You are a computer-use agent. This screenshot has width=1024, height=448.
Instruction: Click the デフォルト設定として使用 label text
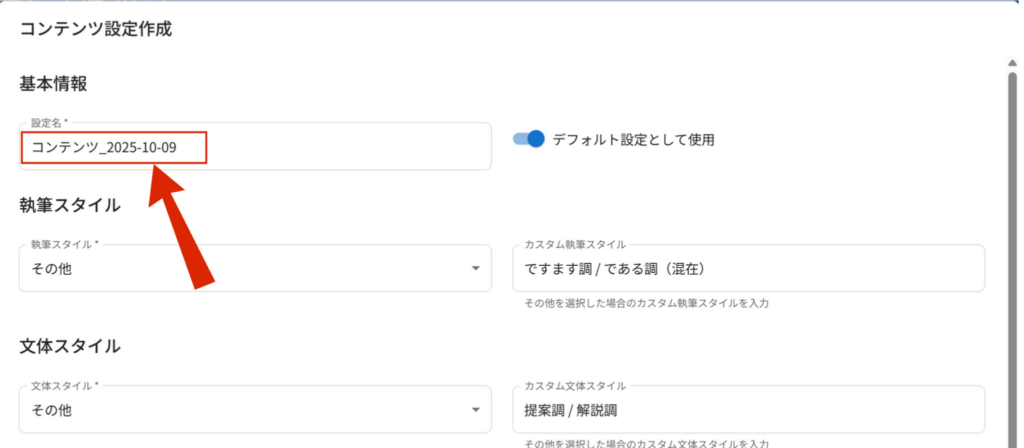[633, 140]
